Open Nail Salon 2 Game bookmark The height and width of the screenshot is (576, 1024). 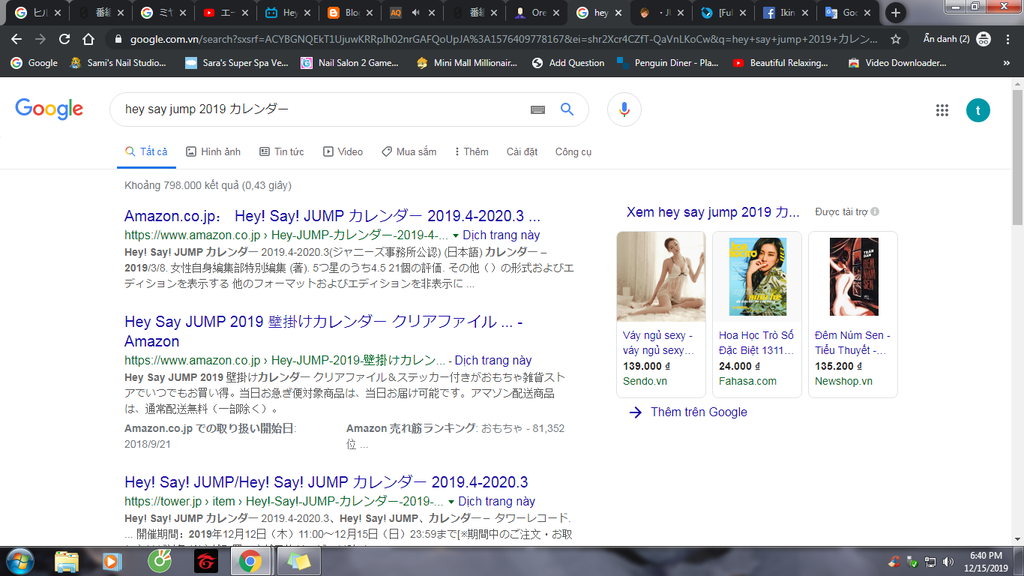[349, 63]
